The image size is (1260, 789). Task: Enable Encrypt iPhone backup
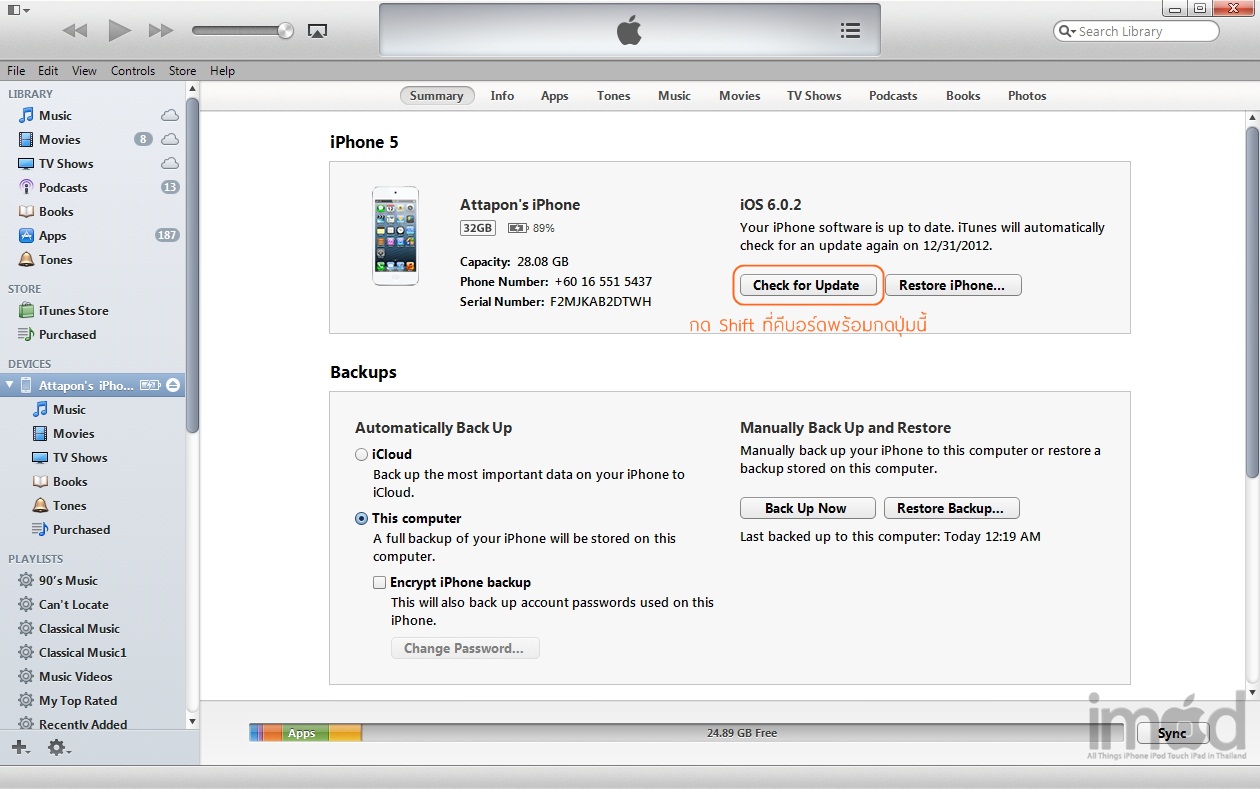coord(380,582)
